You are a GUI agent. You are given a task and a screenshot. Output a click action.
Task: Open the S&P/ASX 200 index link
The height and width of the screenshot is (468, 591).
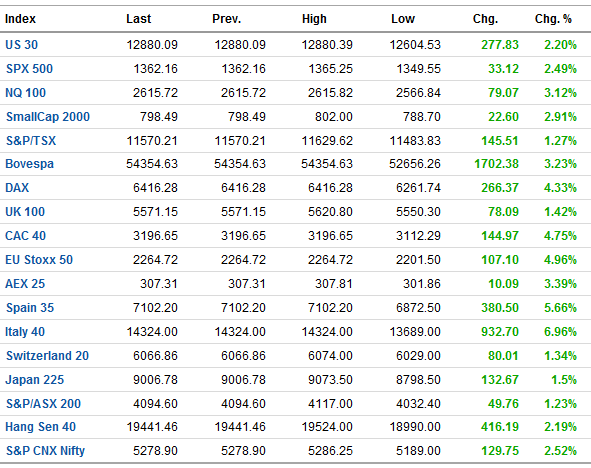tap(43, 404)
